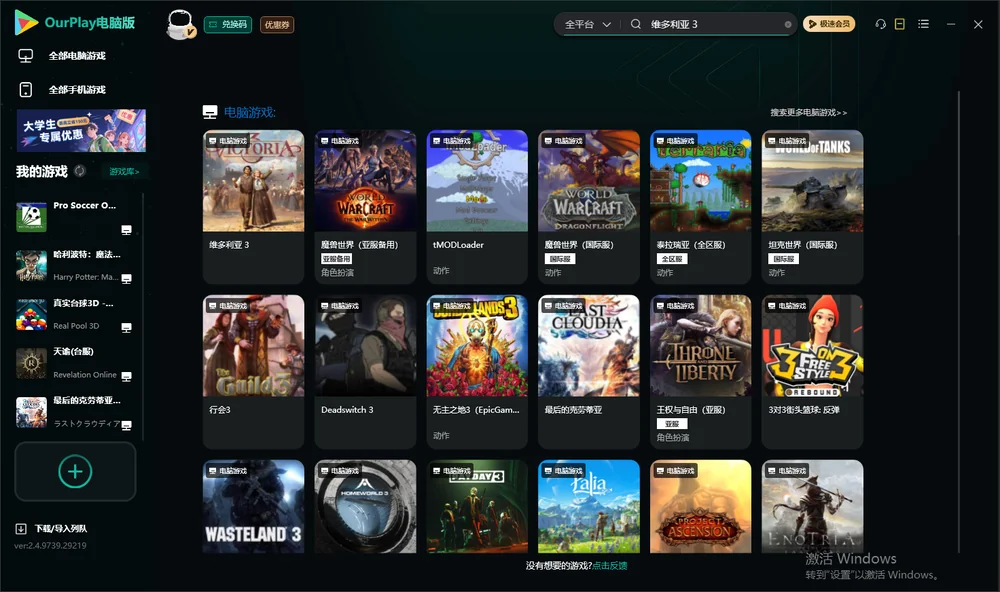The width and height of the screenshot is (1000, 592).
Task: Open 搜索更多电脑游戏>> link
Action: point(808,112)
